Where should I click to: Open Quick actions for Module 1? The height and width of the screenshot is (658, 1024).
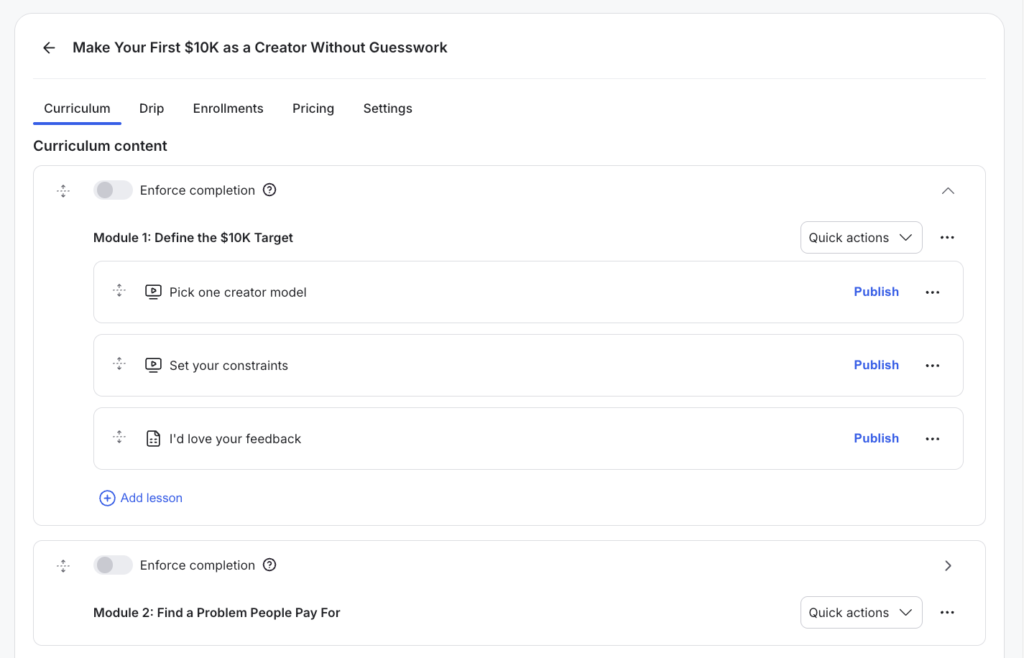(x=861, y=237)
